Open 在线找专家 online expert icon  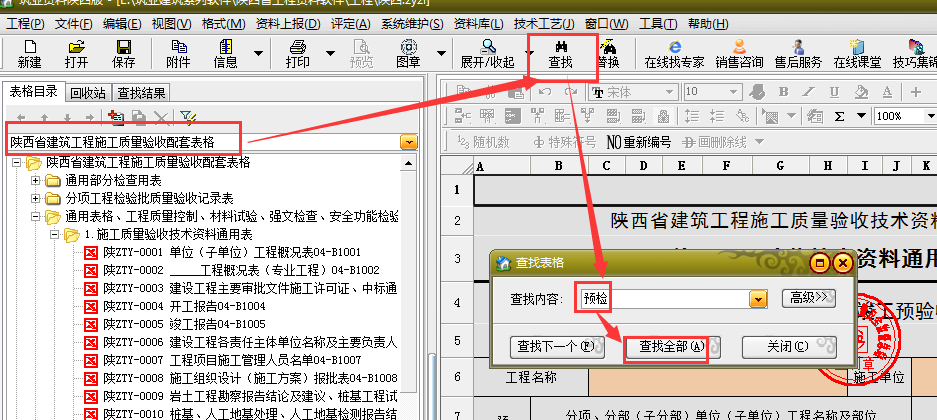coord(674,53)
